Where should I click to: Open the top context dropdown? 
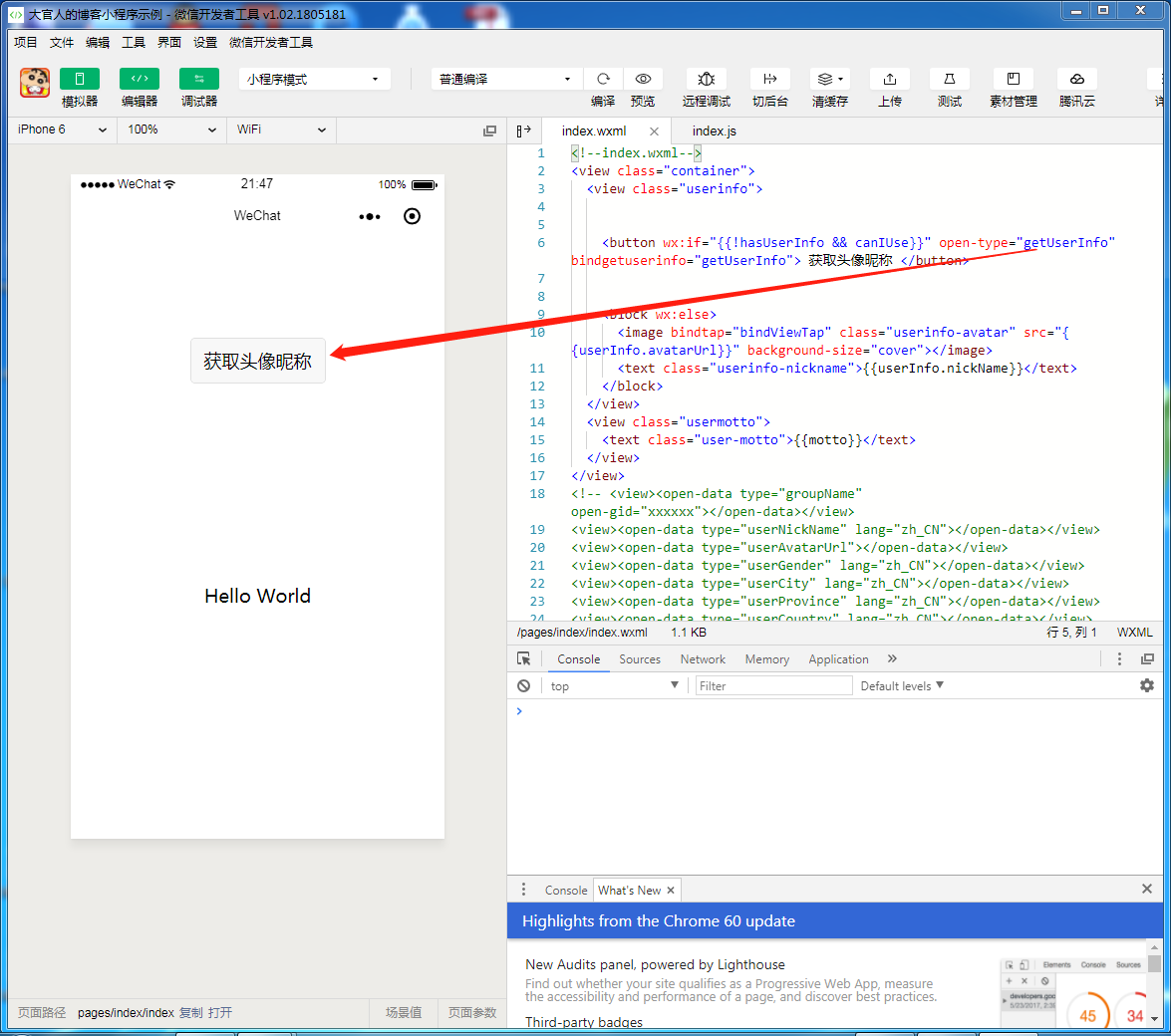614,686
